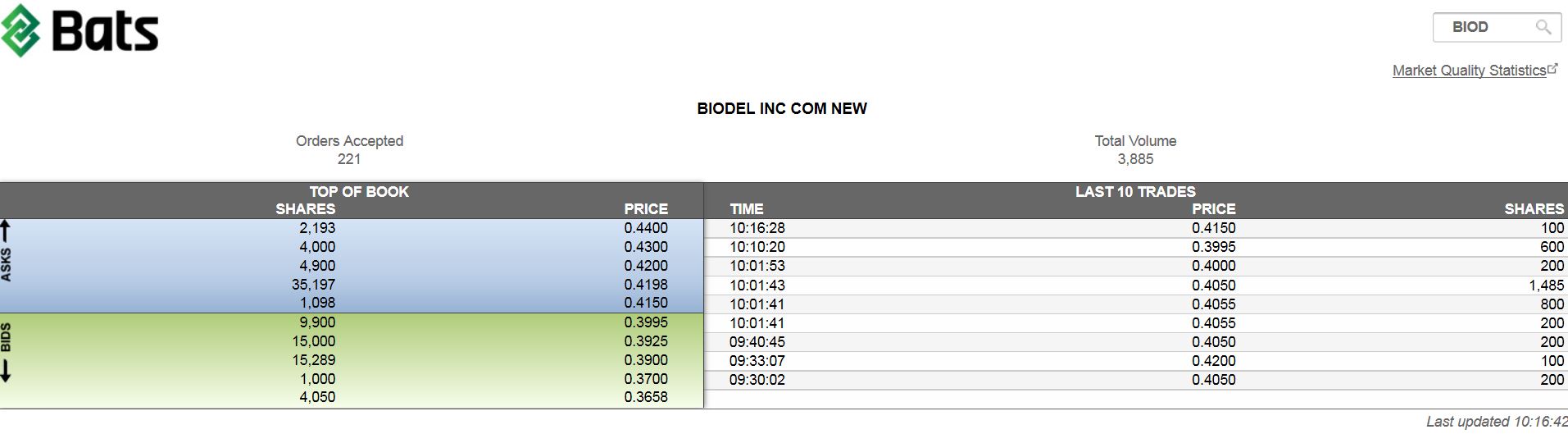Click the external link icon beside Market Quality Statistics

[1552, 69]
